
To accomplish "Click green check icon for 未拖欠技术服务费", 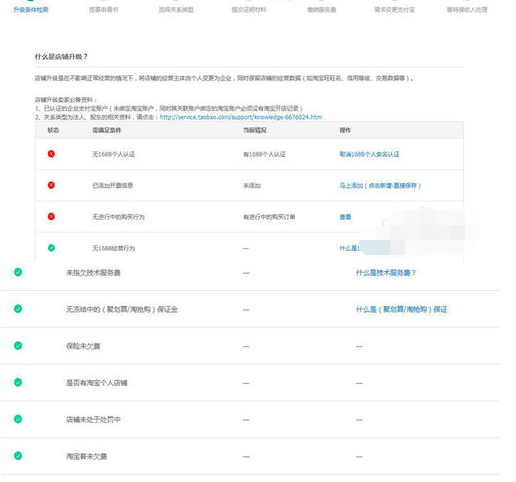I will coord(18,272).
